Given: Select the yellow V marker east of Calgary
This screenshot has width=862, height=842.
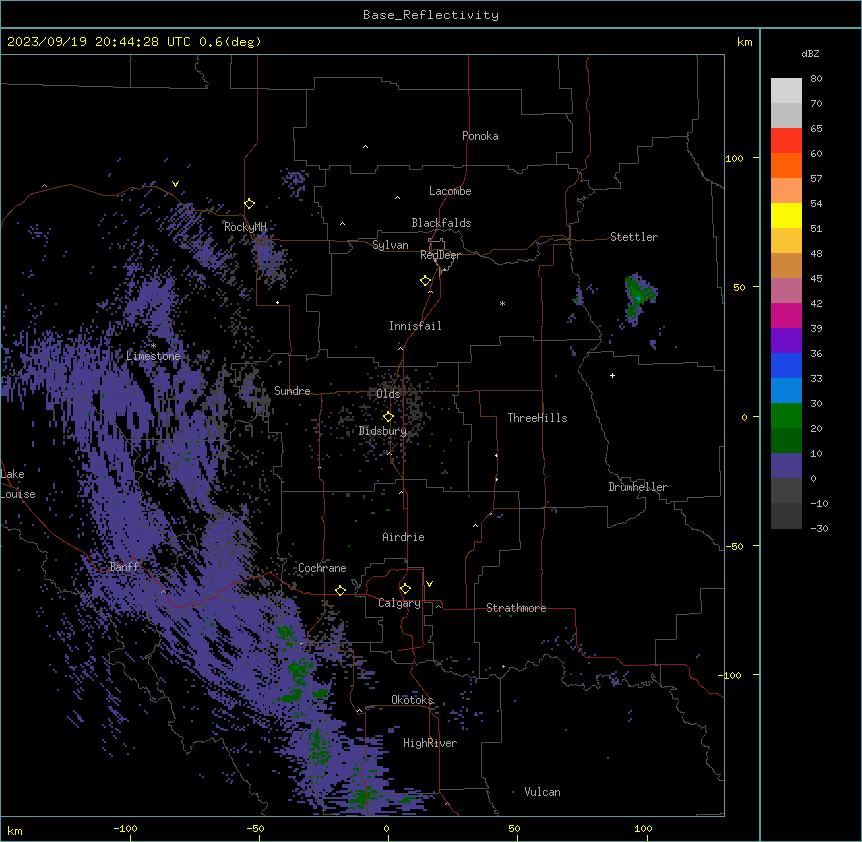Looking at the screenshot, I should coord(429,584).
